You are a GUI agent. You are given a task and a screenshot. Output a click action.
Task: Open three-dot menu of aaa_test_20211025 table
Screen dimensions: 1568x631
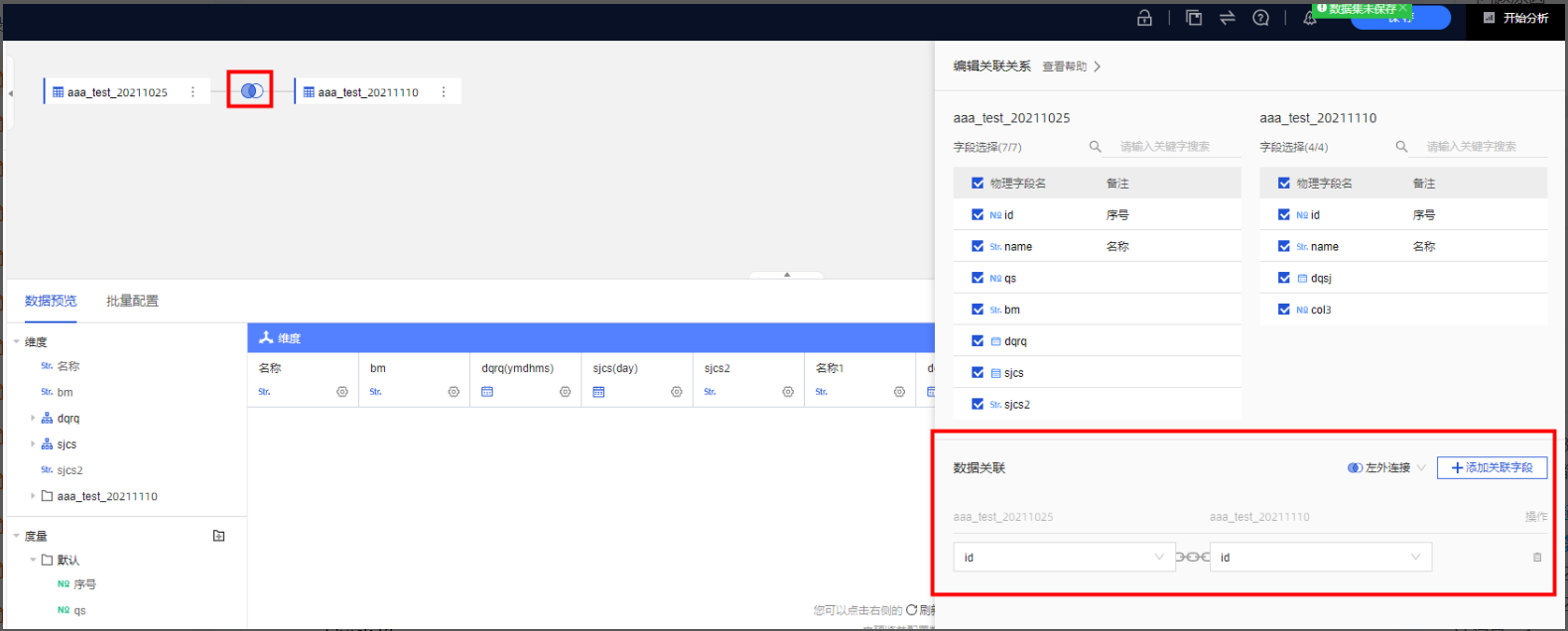pyautogui.click(x=193, y=92)
